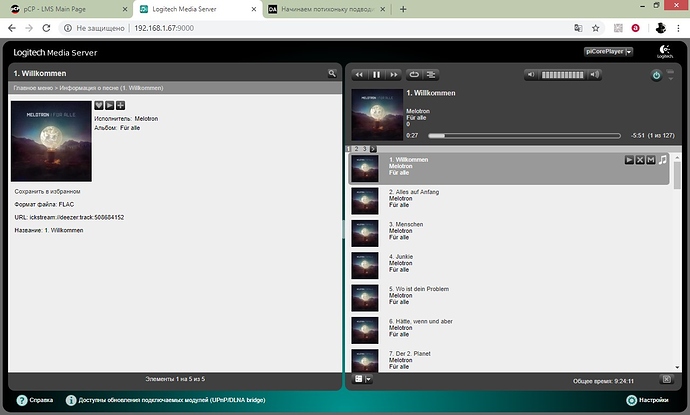Open more info M icon for Willkommen

[651, 160]
